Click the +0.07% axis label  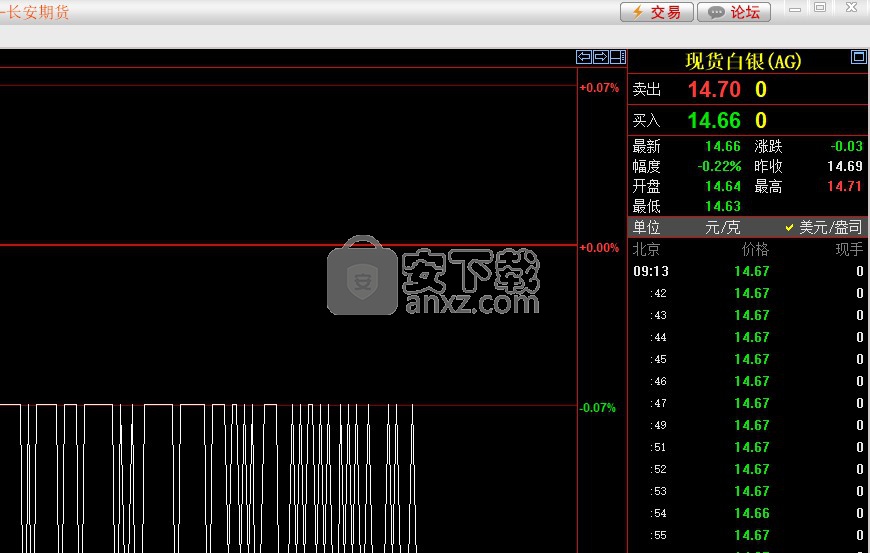599,88
